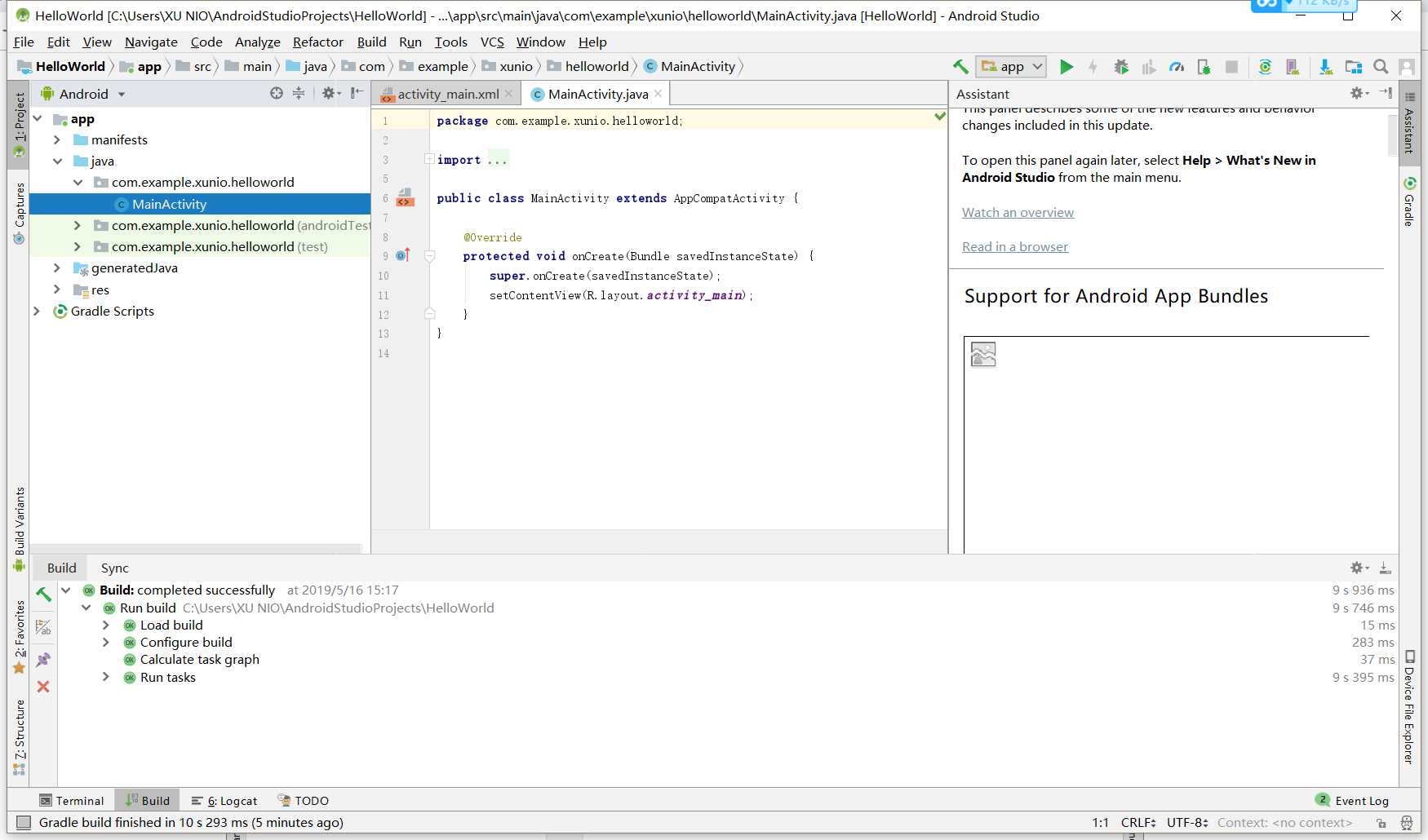Open the Gradle side tool window
This screenshot has width=1428, height=840.
(1409, 201)
